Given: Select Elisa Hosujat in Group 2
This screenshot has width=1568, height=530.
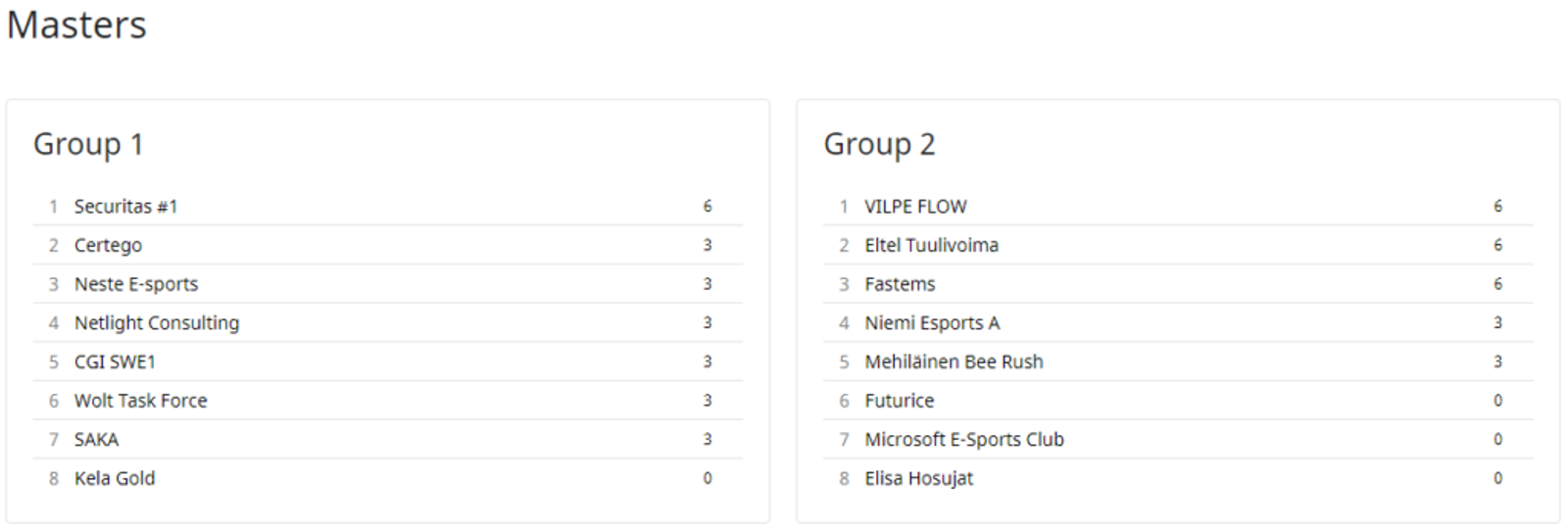Looking at the screenshot, I should point(918,479).
